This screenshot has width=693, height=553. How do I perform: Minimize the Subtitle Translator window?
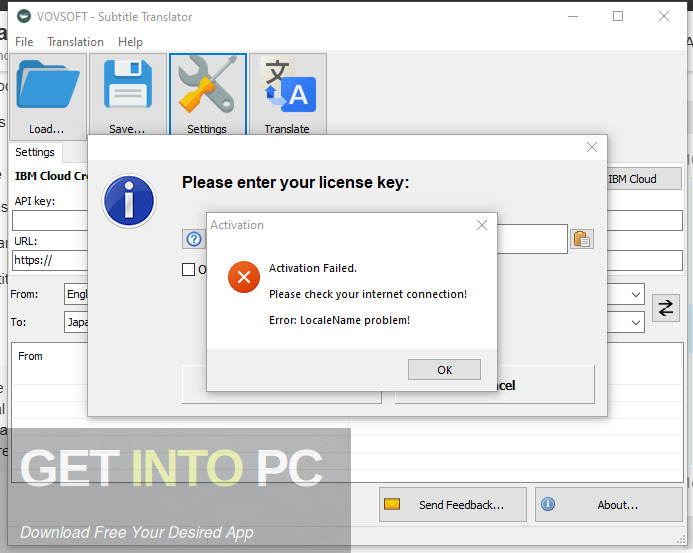(573, 16)
